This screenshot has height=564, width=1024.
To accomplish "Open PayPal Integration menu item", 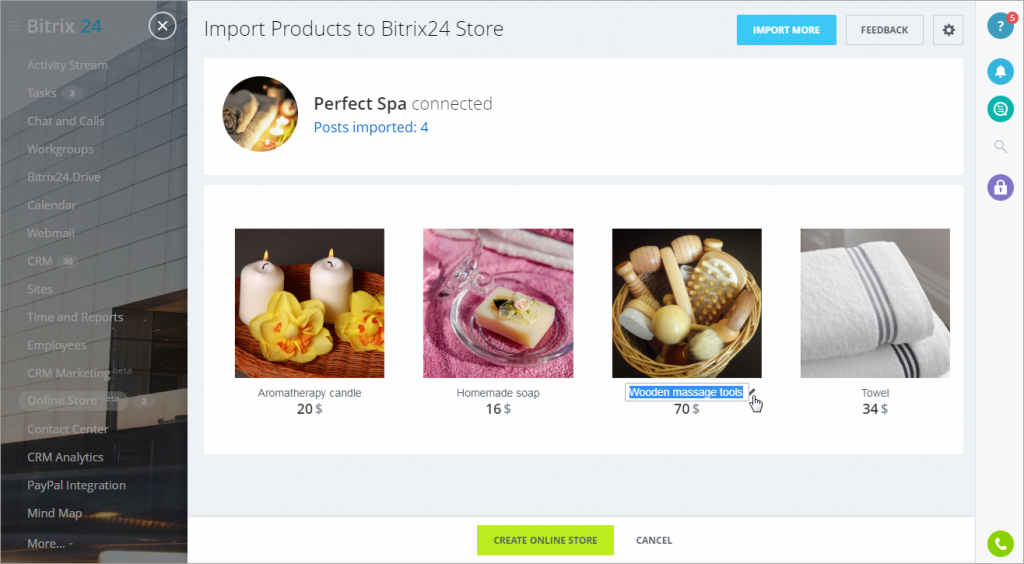I will (76, 485).
